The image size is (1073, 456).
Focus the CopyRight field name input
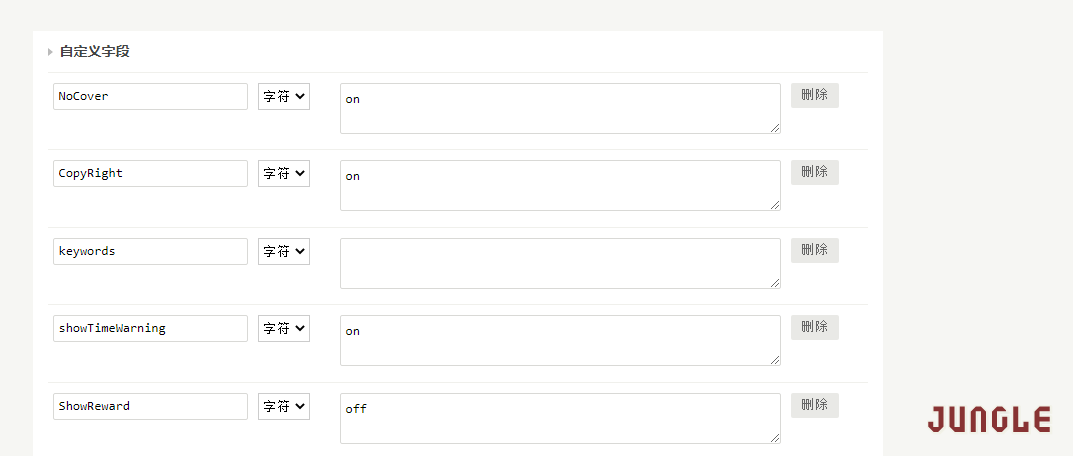[151, 173]
